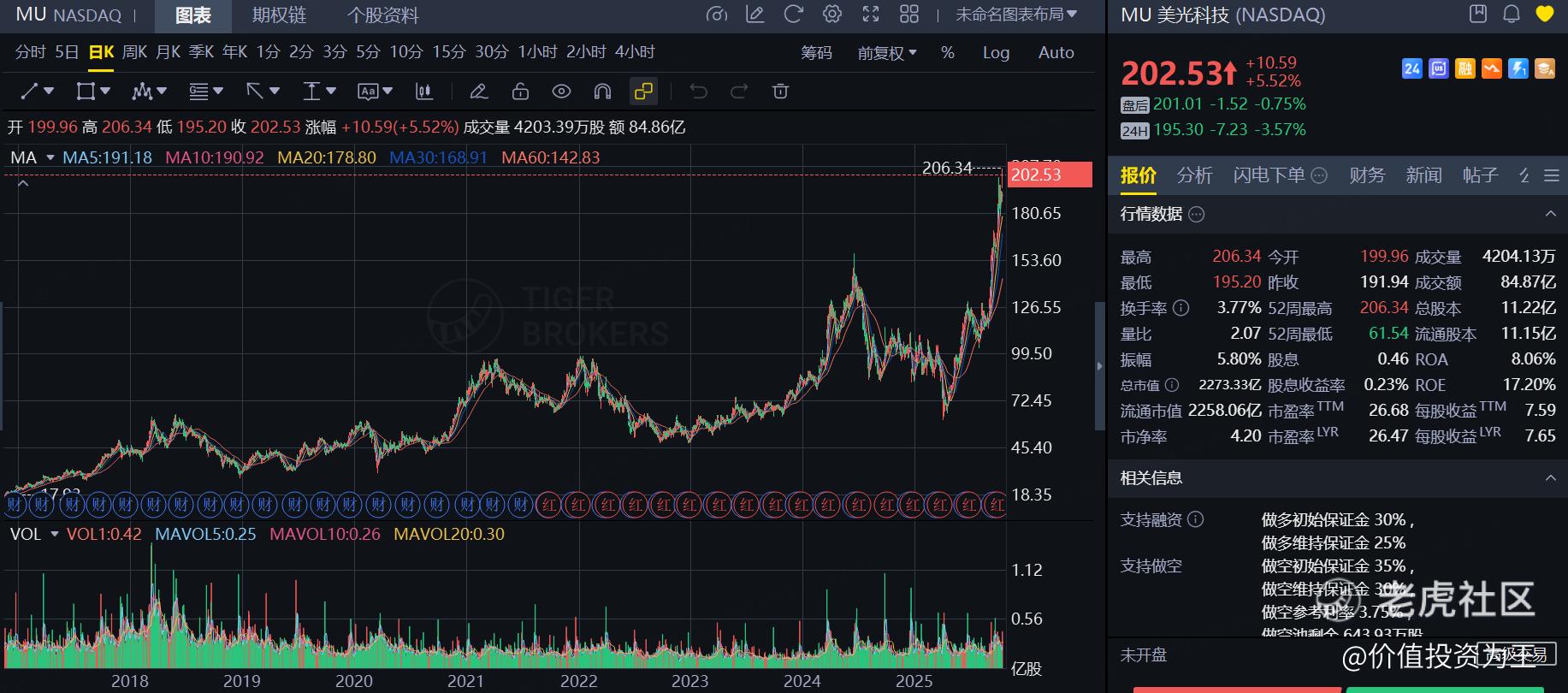
Task: Expand the 未命名图表布局 layout dropdown
Action: (1016, 15)
